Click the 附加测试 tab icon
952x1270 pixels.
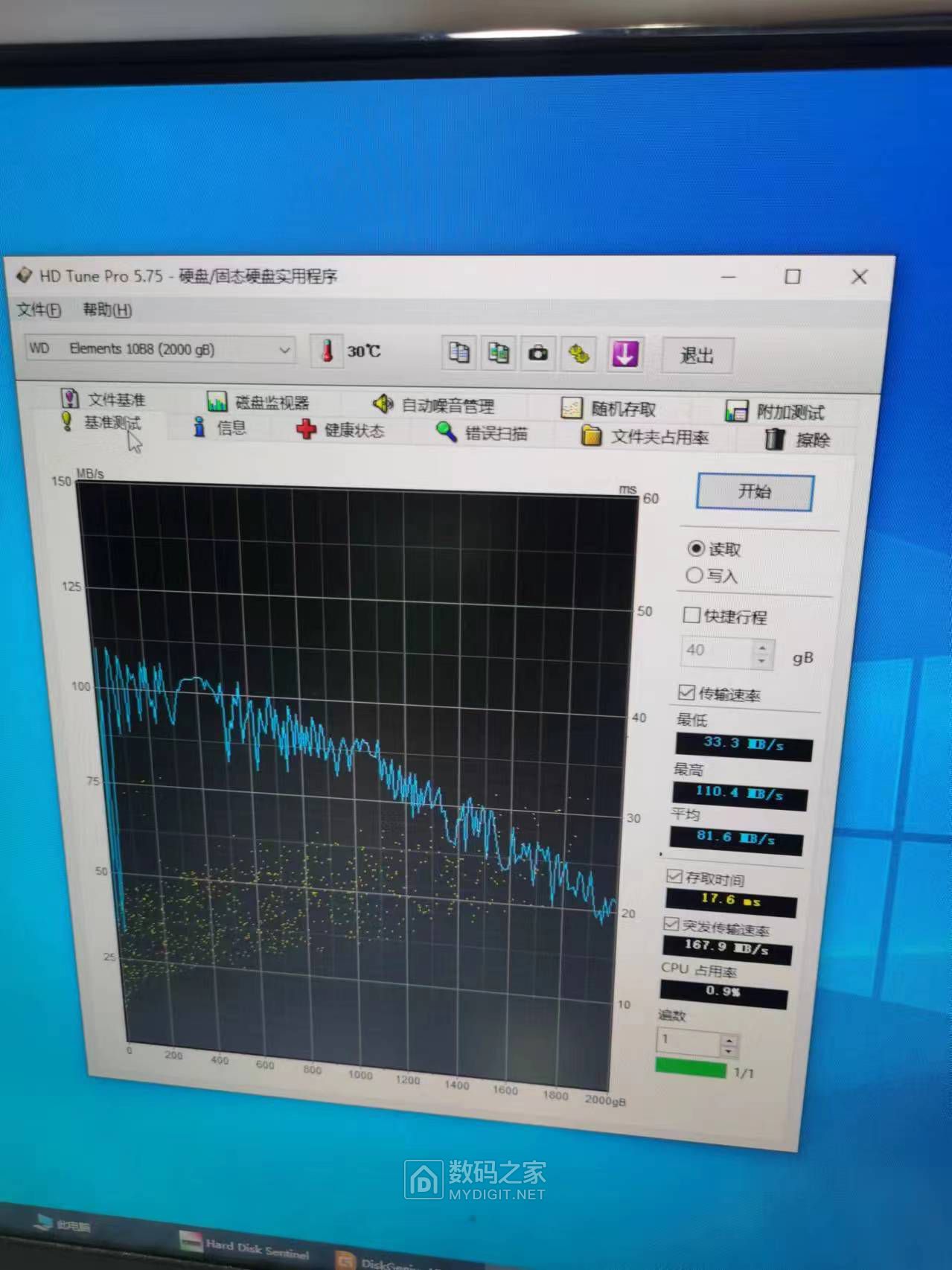click(x=736, y=411)
